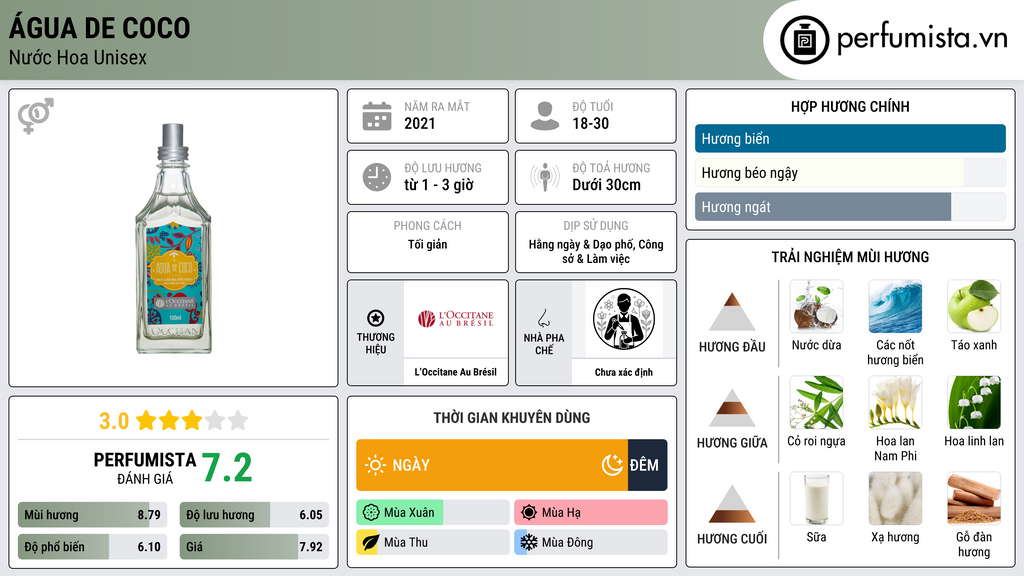Click the Mùa Đông season bar
The width and height of the screenshot is (1024, 576).
pos(591,542)
